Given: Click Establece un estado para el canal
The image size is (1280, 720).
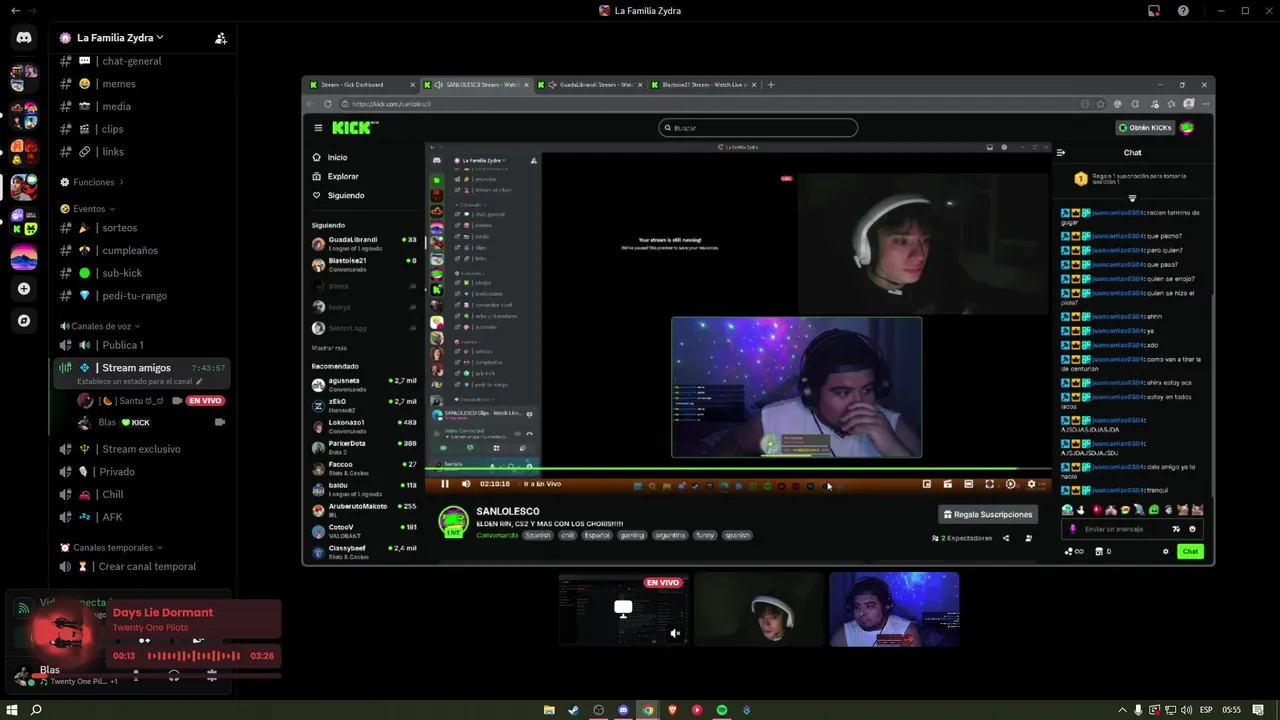Looking at the screenshot, I should 140,381.
